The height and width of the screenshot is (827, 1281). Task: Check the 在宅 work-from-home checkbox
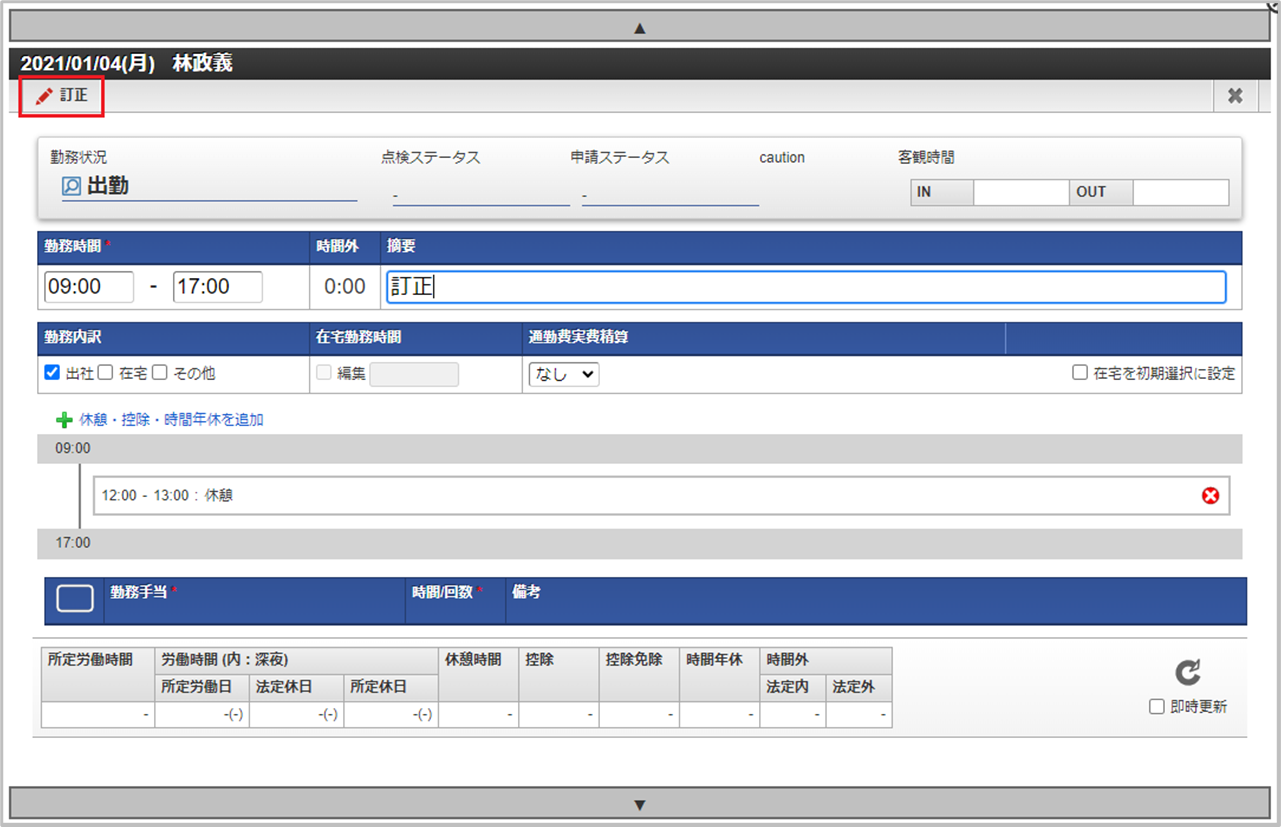104,373
